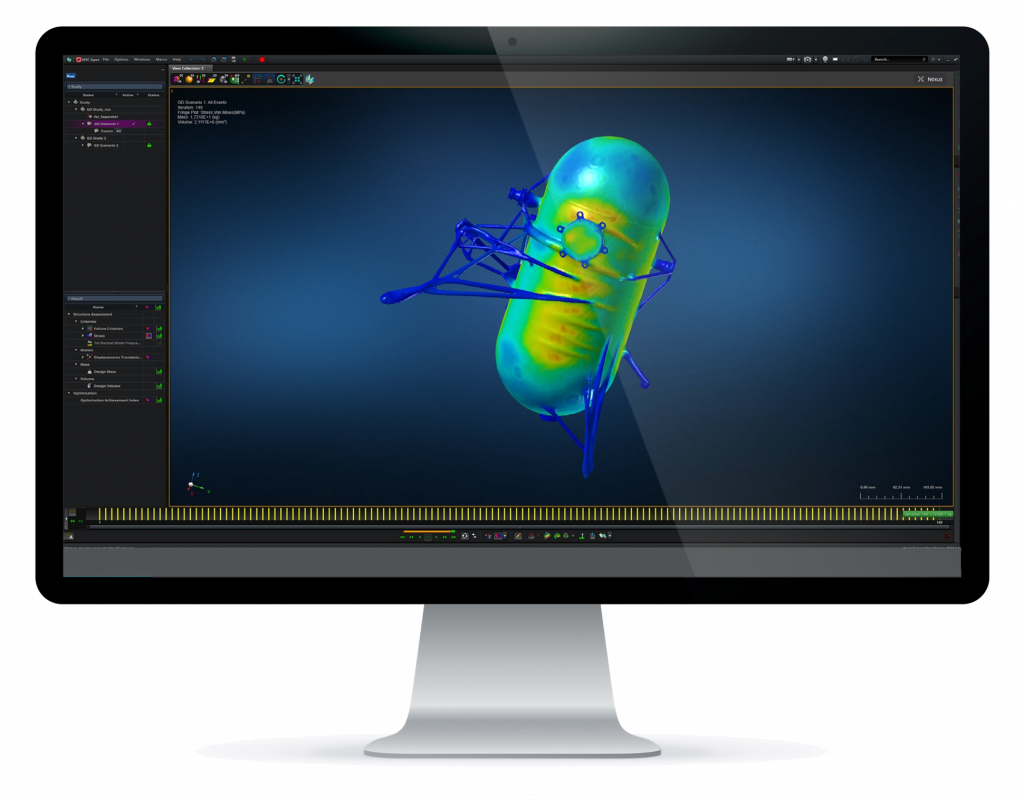
Task: Click the Post button above Study panel
Action: 70,75
